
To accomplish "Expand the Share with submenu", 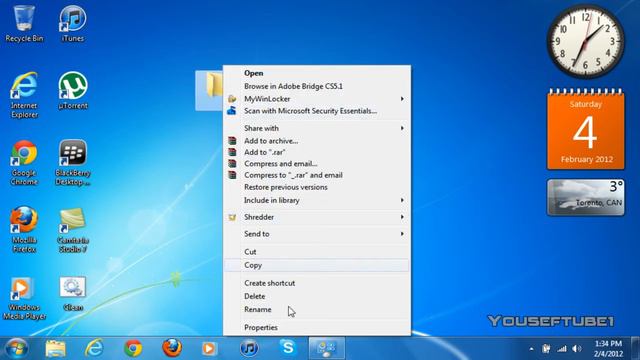I will point(317,128).
